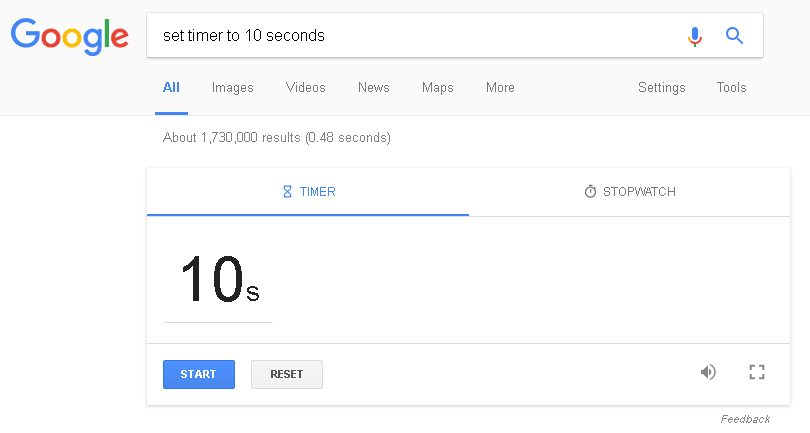Click the stopwatch clock icon
This screenshot has height=433, width=810.
click(x=590, y=191)
